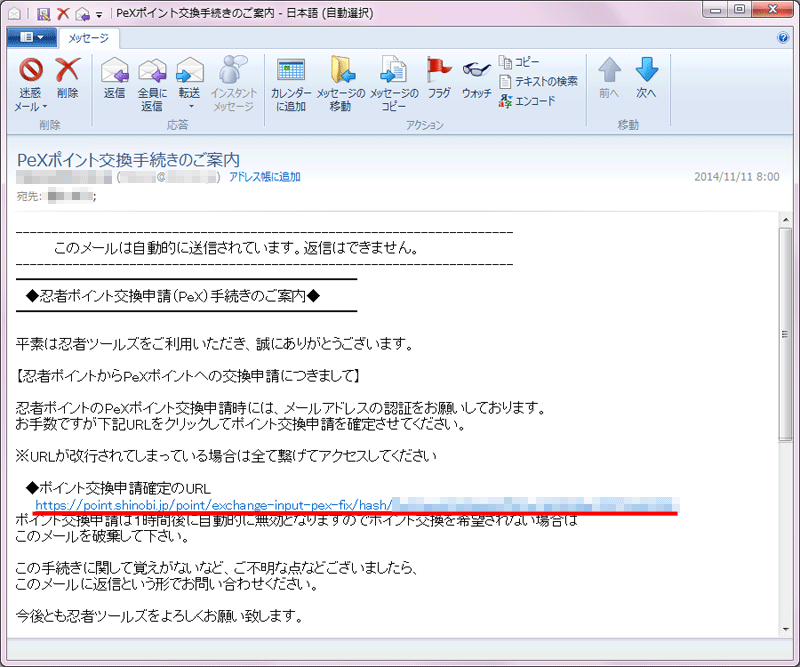The image size is (800, 667).
Task: Open the エンコード (Encoding) option
Action: click(x=527, y=101)
